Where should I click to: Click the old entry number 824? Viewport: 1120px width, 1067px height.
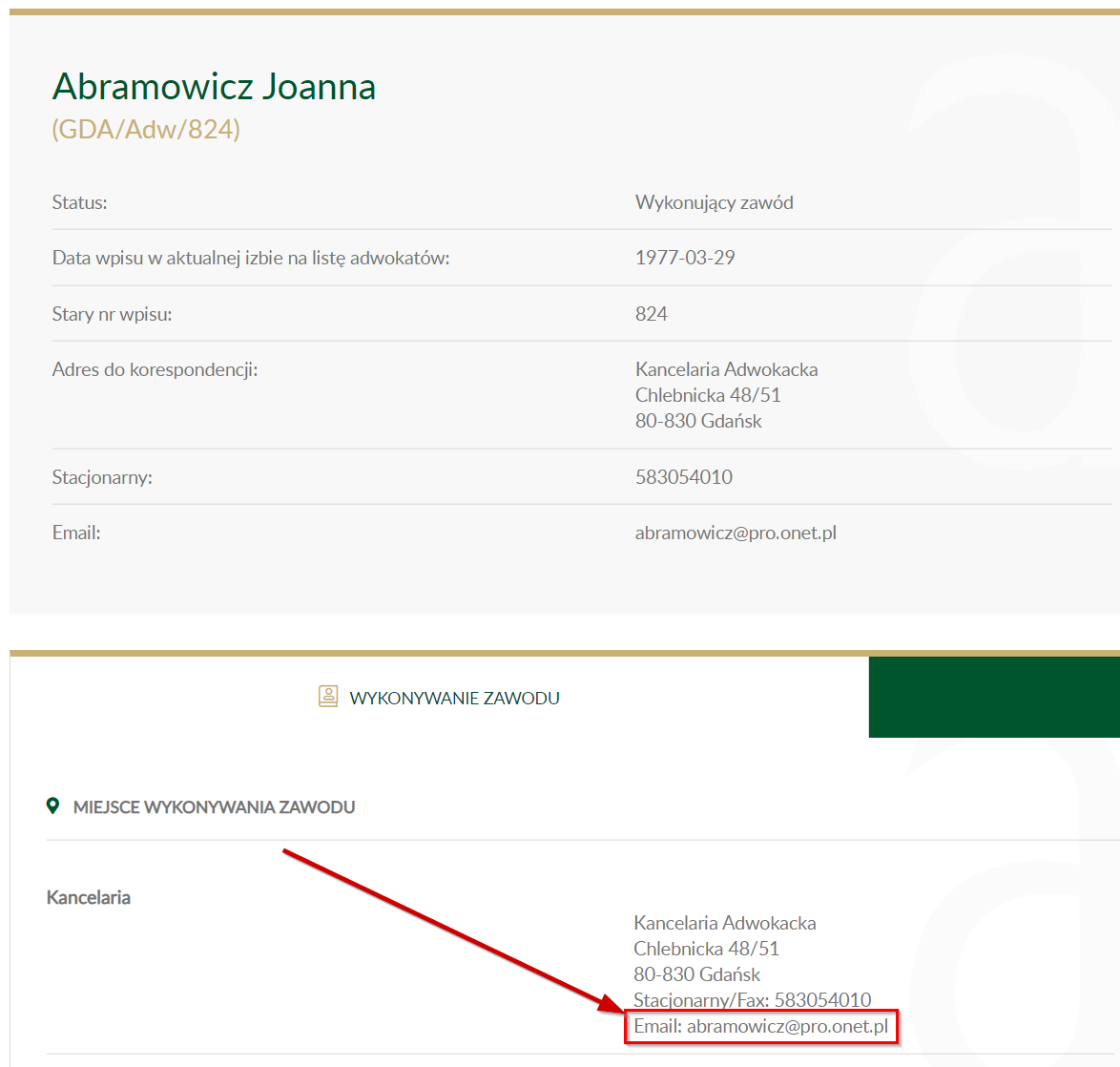point(652,314)
